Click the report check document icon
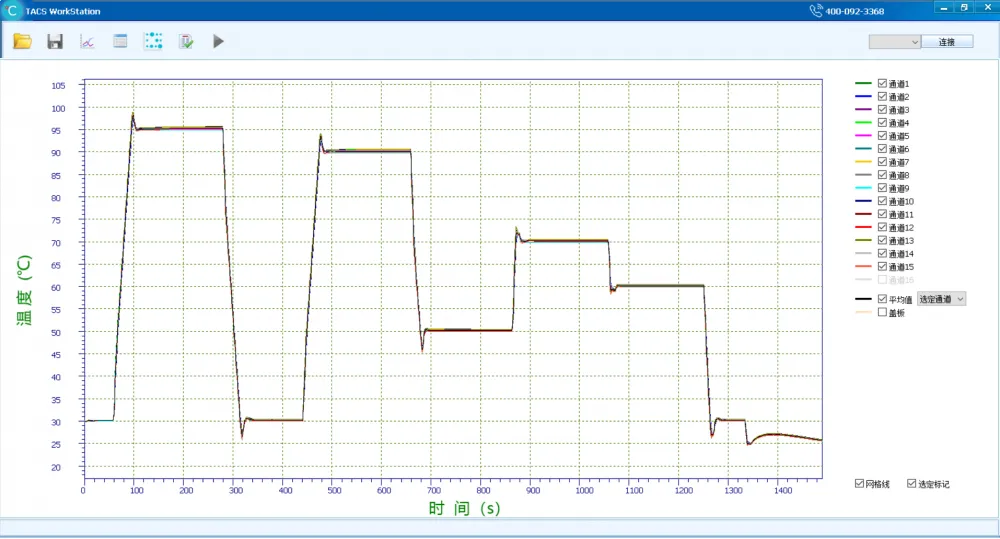The image size is (1000, 539). pos(186,41)
